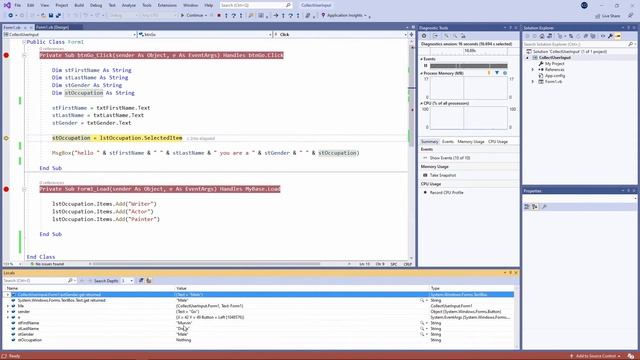Click the Visual Studio logo icon

click(7, 5)
